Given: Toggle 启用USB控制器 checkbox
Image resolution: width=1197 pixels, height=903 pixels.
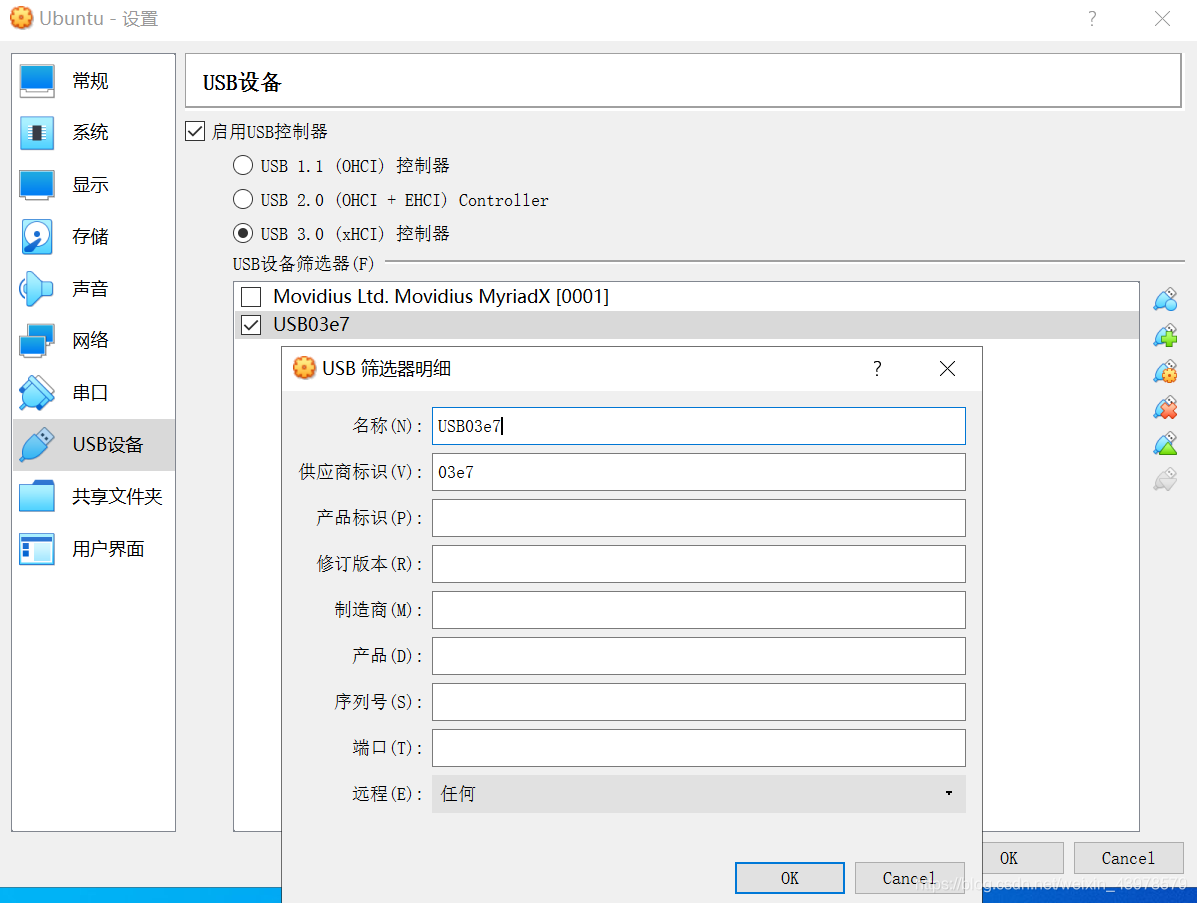Looking at the screenshot, I should pos(195,131).
